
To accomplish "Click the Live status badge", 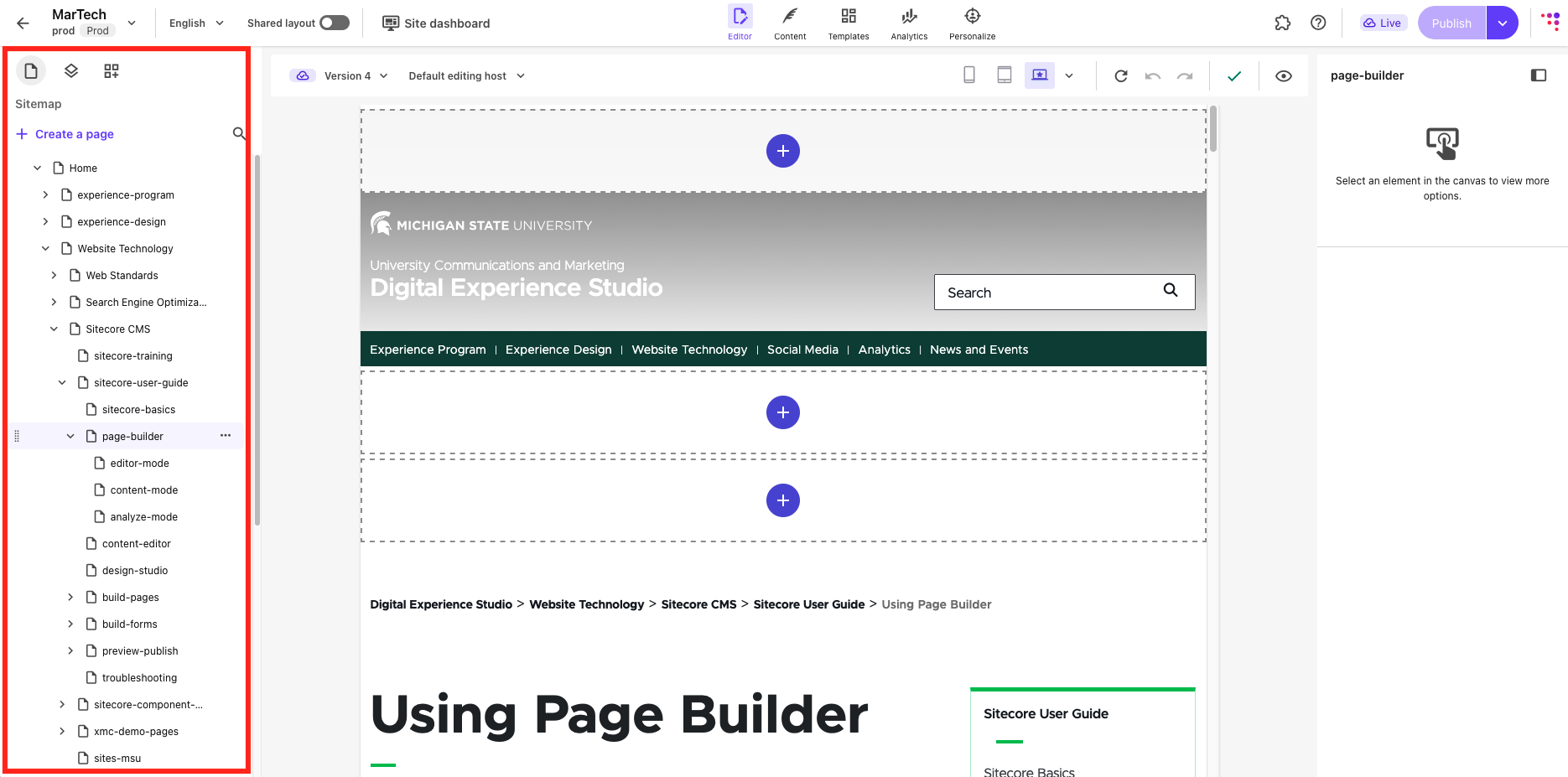I will (x=1383, y=23).
